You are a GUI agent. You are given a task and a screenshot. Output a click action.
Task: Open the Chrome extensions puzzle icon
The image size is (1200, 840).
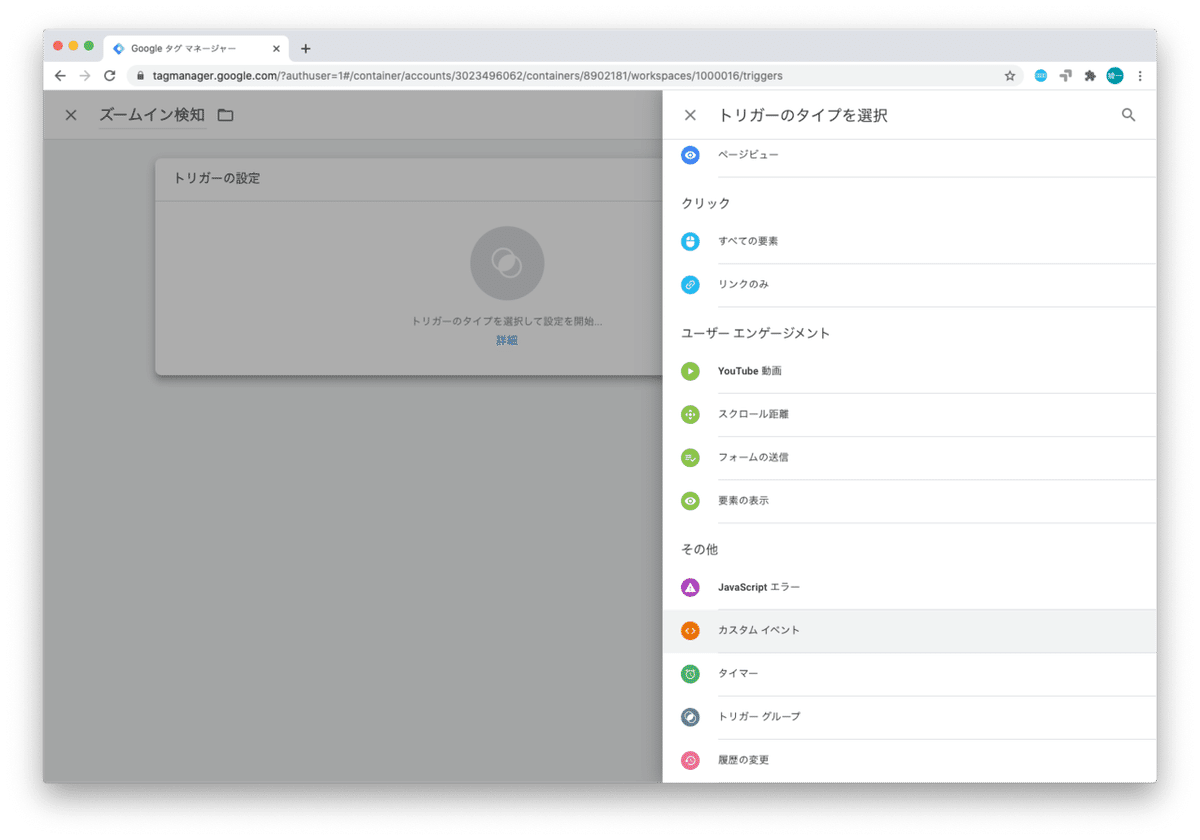[x=1090, y=76]
